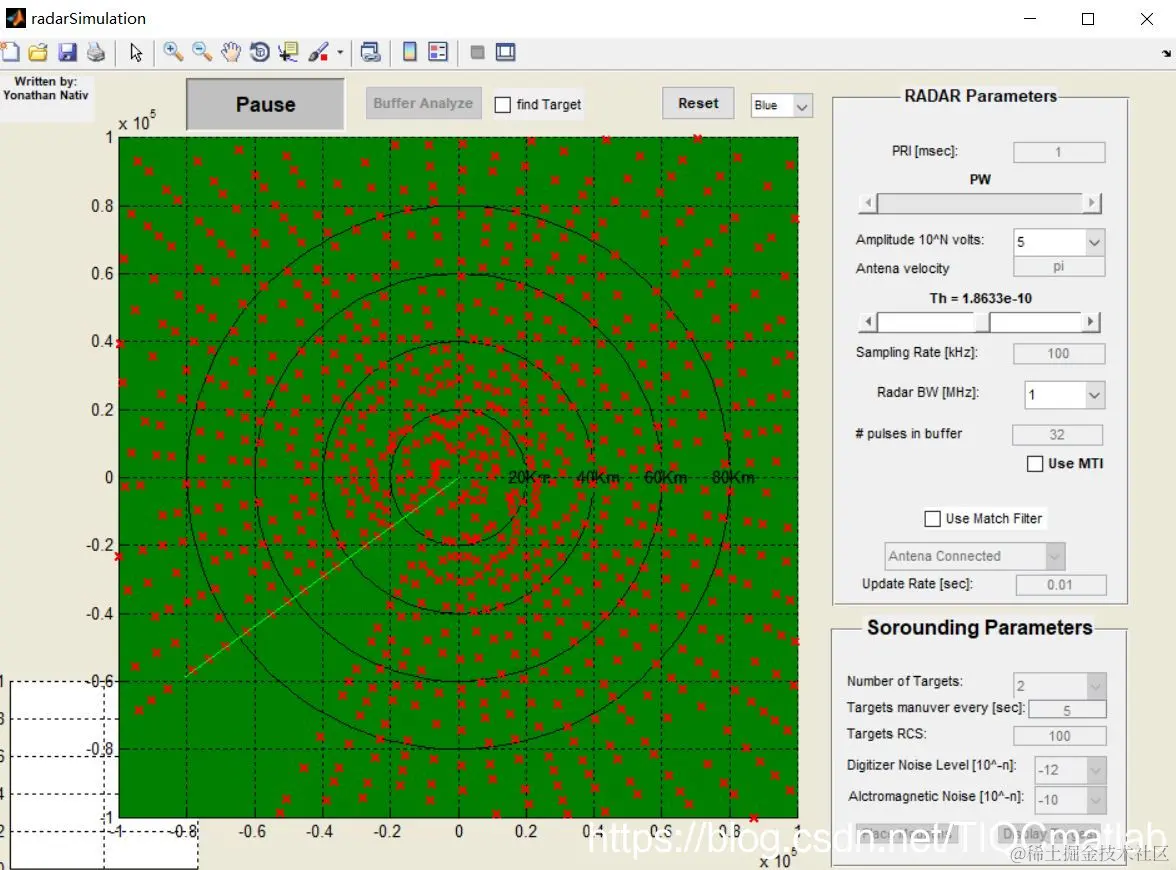Click the Show Plot Tools icon
1176x870 pixels.
506,52
